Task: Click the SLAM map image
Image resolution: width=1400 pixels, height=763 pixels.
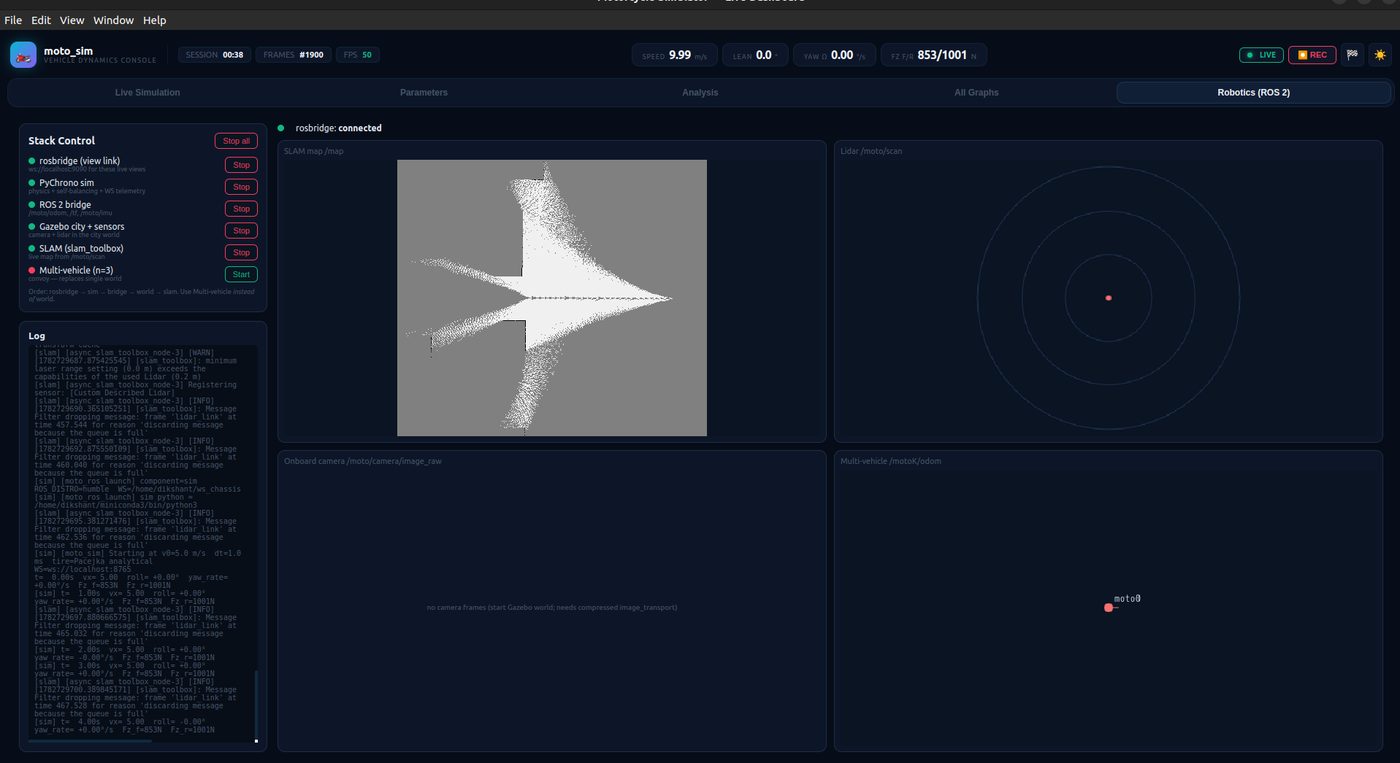Action: (552, 298)
